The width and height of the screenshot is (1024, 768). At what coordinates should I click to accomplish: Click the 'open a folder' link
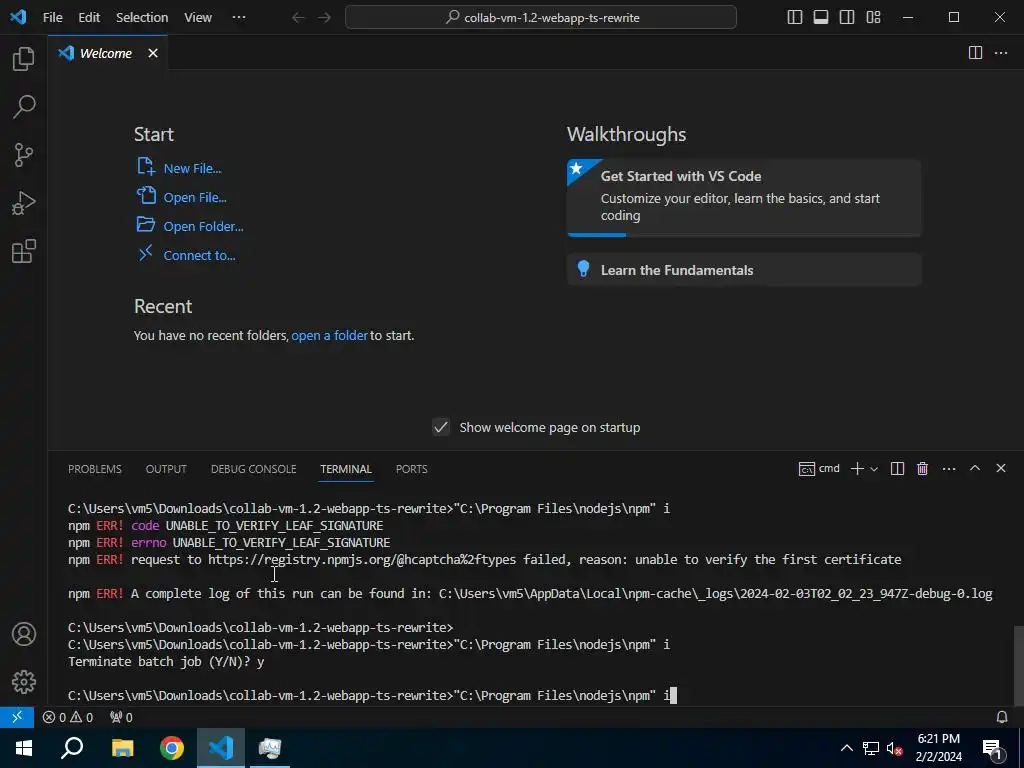330,336
